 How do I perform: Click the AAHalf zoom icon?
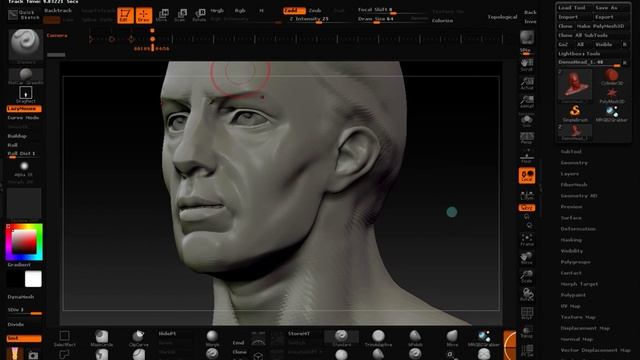(x=527, y=101)
